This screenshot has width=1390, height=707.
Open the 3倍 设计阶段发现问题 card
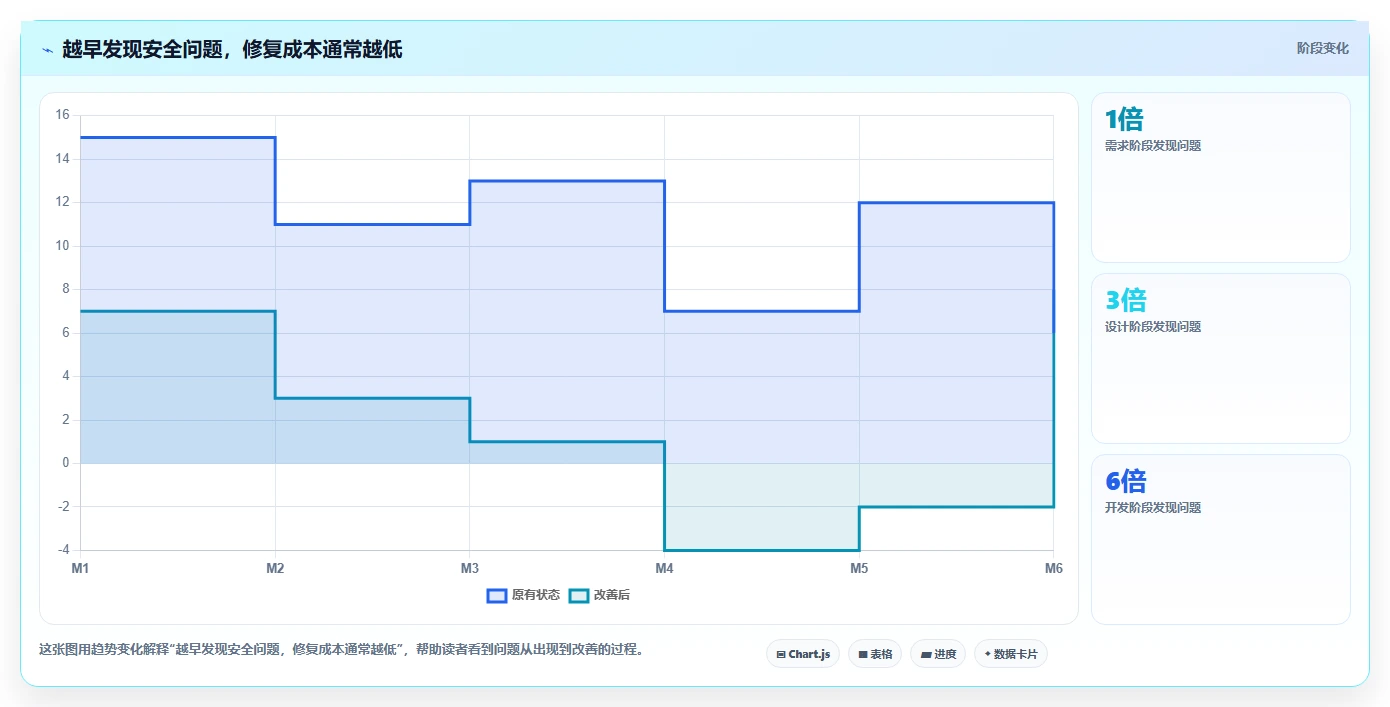tap(1220, 358)
